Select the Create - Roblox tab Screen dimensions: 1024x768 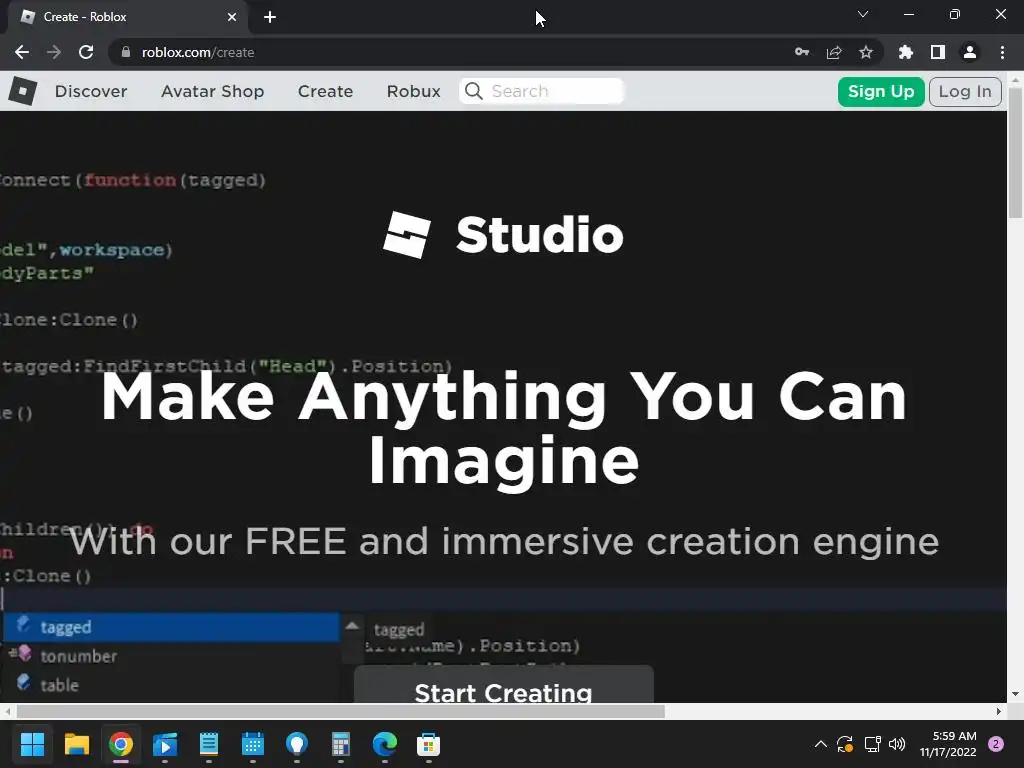(x=127, y=17)
